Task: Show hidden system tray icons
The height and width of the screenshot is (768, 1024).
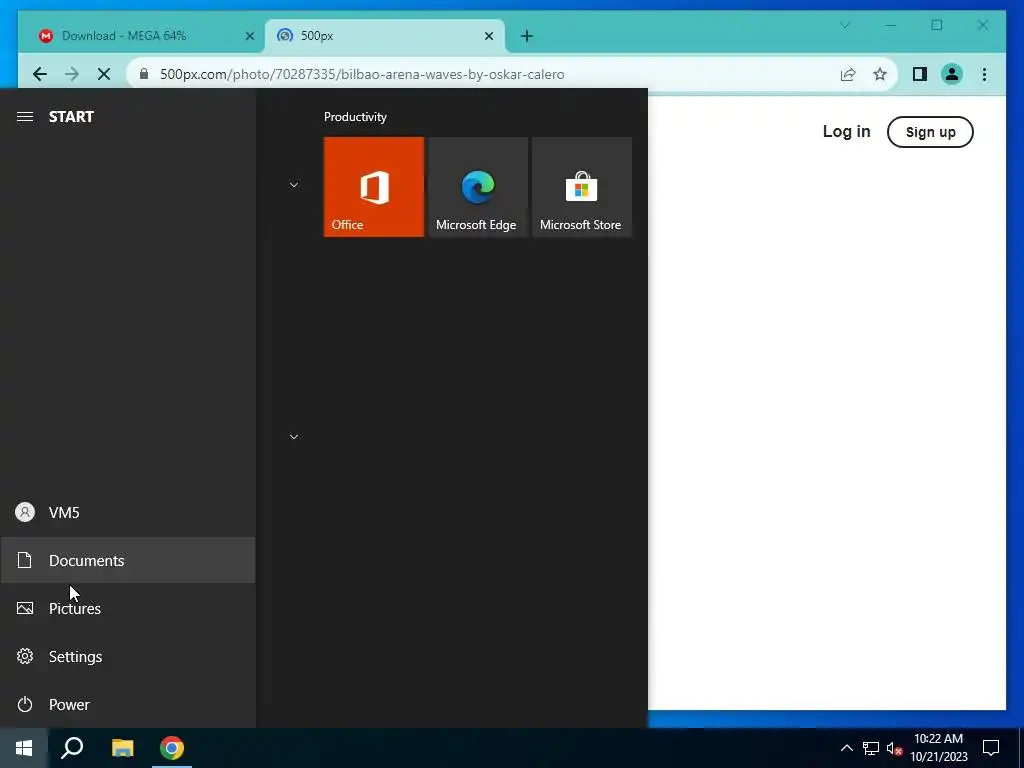Action: point(846,748)
